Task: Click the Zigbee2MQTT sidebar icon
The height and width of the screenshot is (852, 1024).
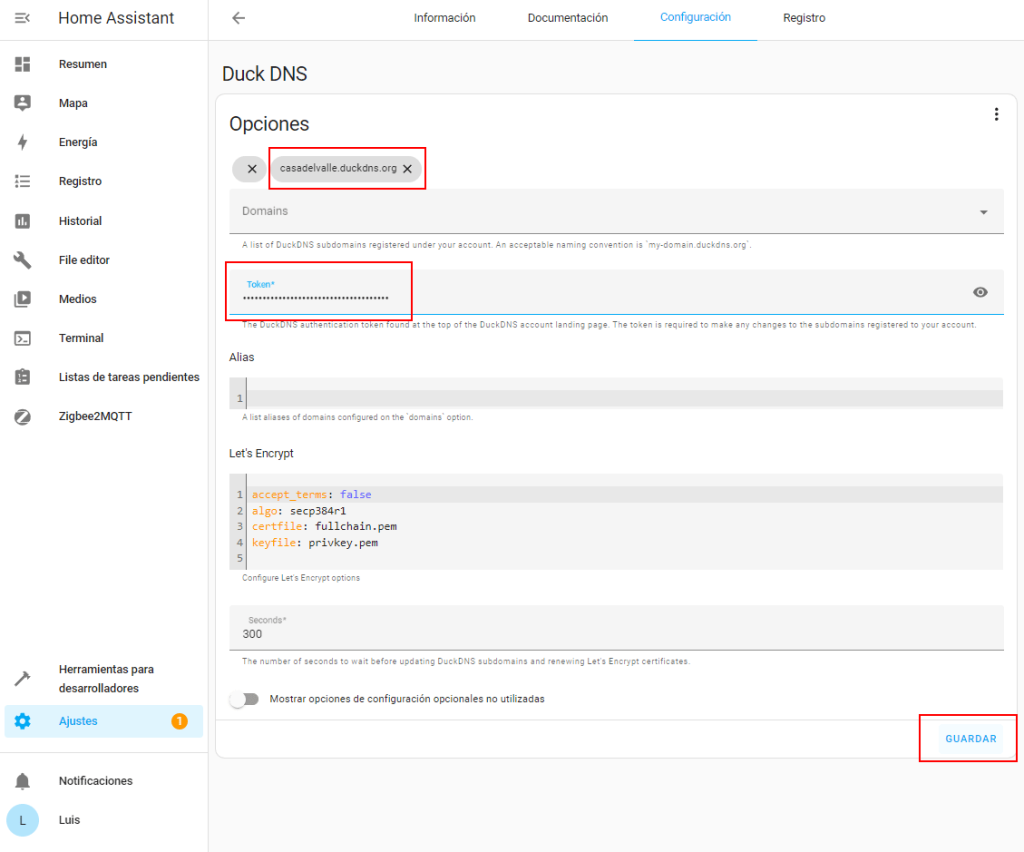Action: pos(22,417)
